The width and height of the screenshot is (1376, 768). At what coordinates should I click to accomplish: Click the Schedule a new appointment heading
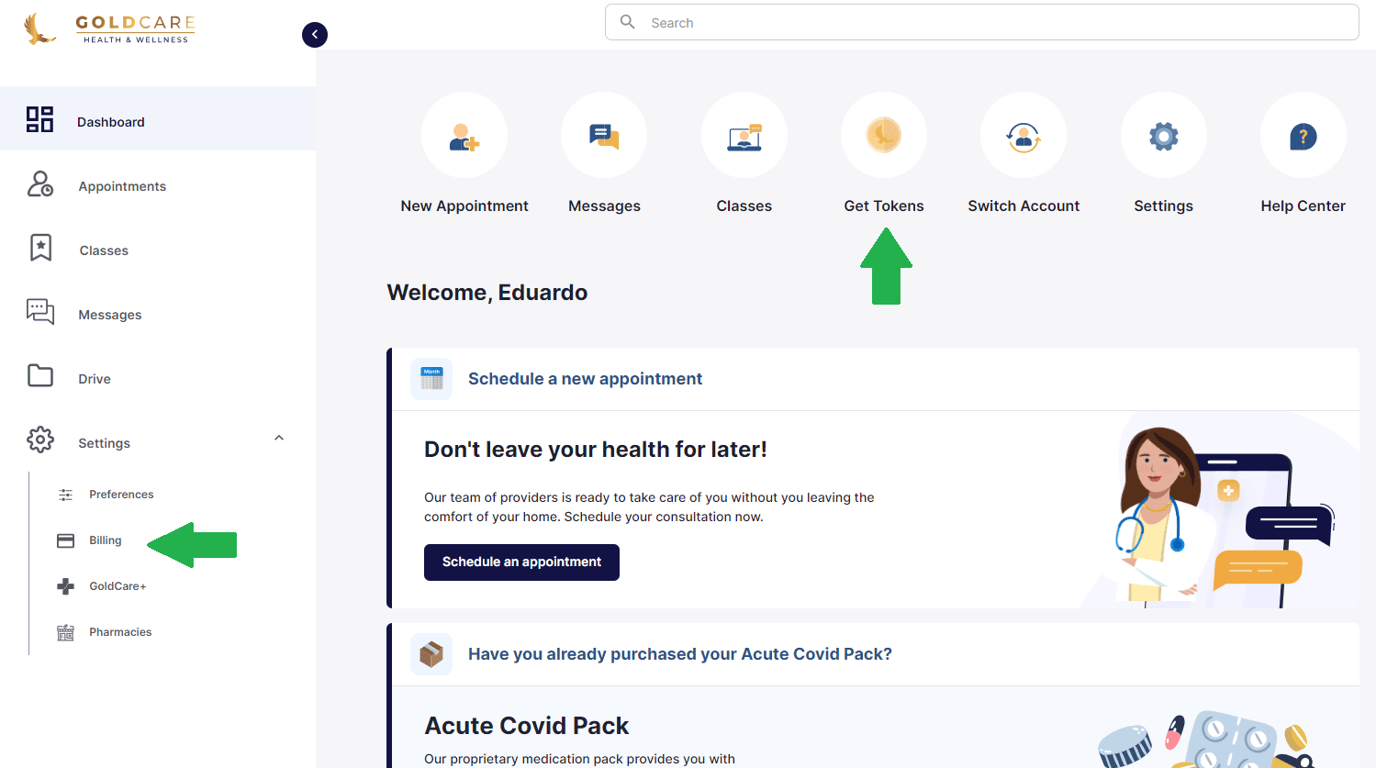[x=585, y=379]
